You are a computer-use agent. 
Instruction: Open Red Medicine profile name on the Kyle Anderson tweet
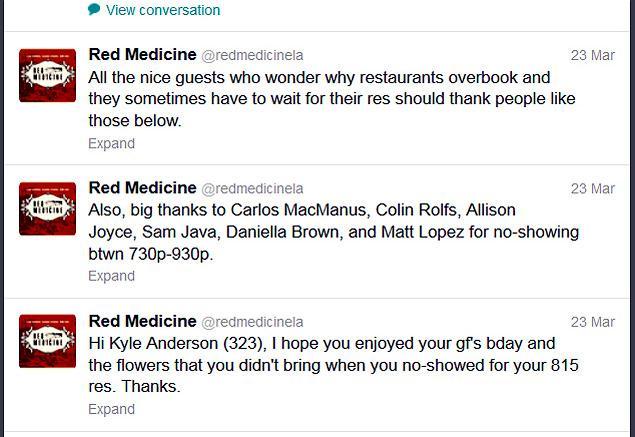pyautogui.click(x=142, y=321)
